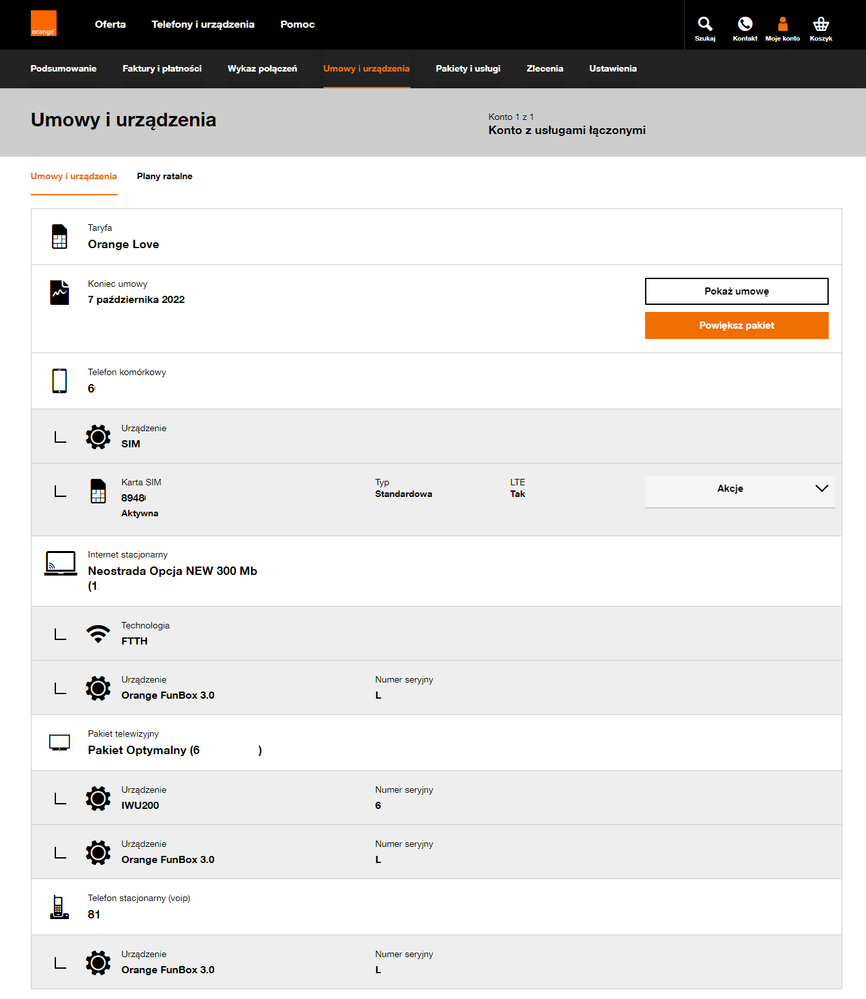Open the Pakiety i usługi tab
The width and height of the screenshot is (866, 999).
coord(468,69)
